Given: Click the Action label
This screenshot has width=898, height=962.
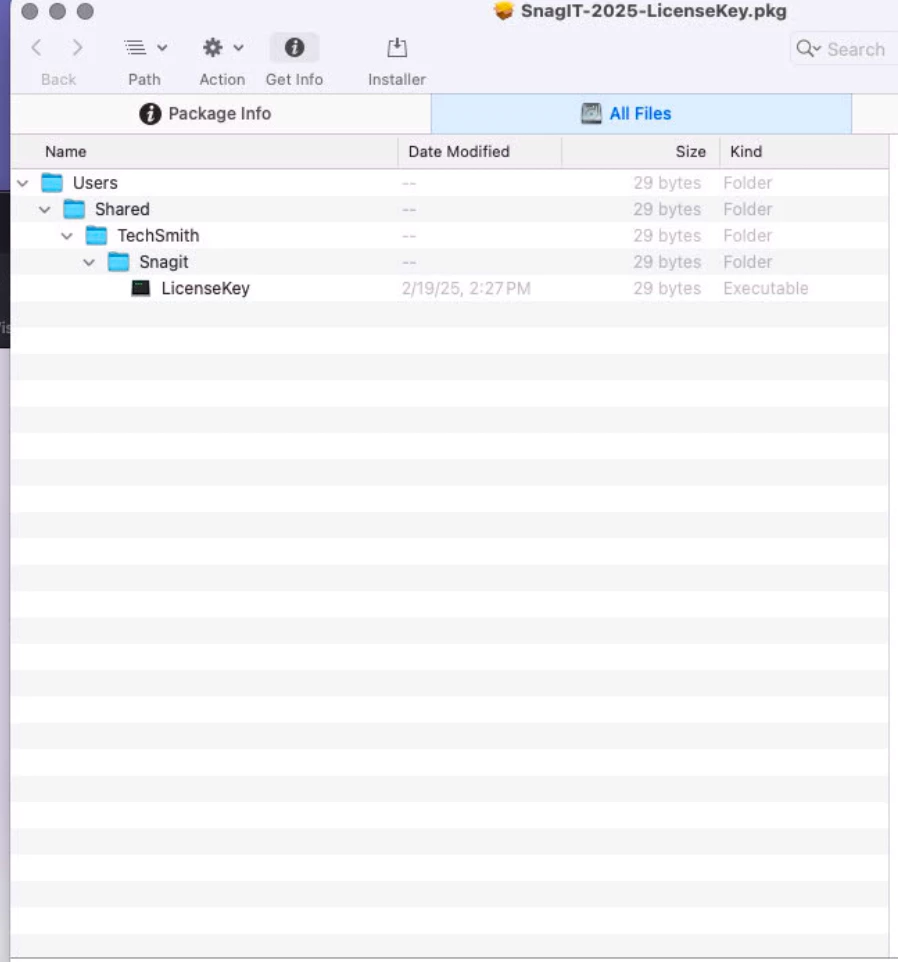Looking at the screenshot, I should pyautogui.click(x=222, y=80).
